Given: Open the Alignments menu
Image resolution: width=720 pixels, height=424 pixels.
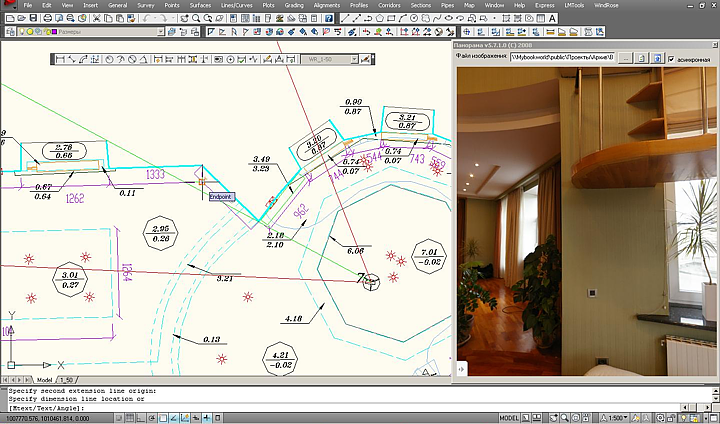Looking at the screenshot, I should coord(326,6).
